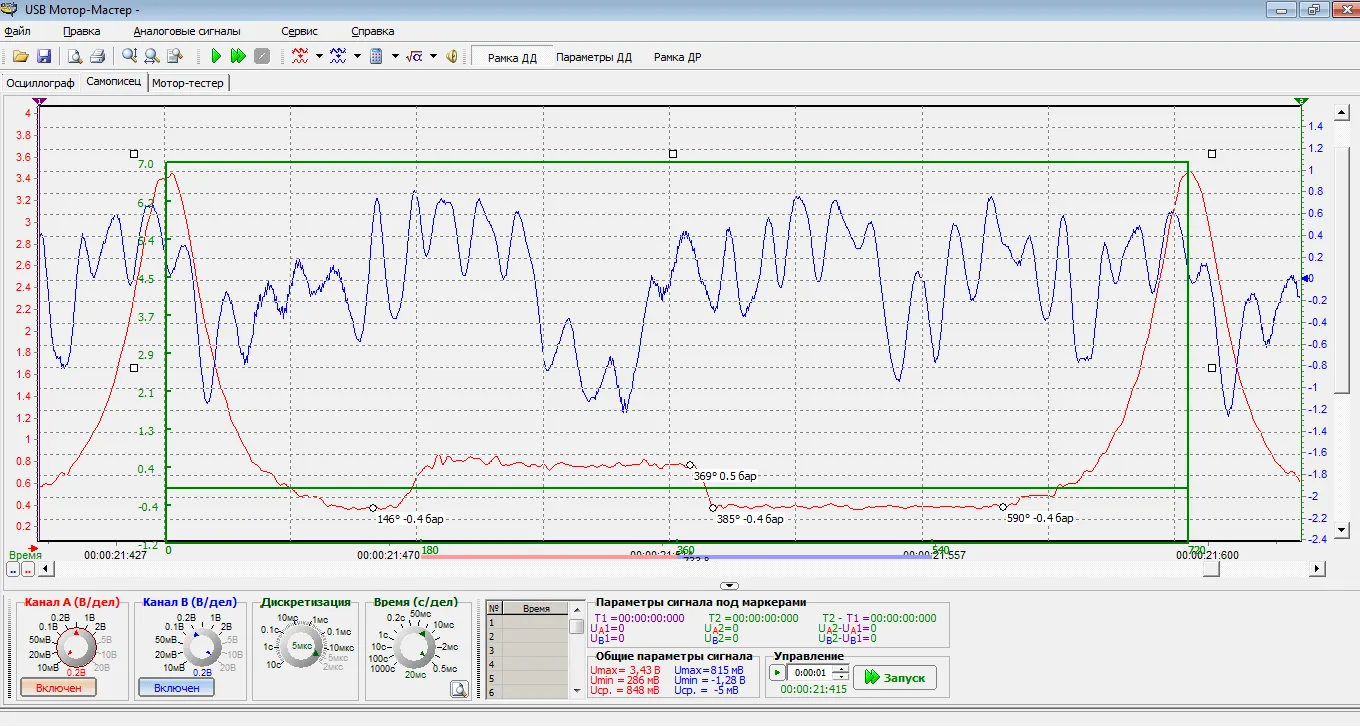Image resolution: width=1360 pixels, height=727 pixels.
Task: Click the 146° -0.4 бар point label
Action: [x=410, y=519]
